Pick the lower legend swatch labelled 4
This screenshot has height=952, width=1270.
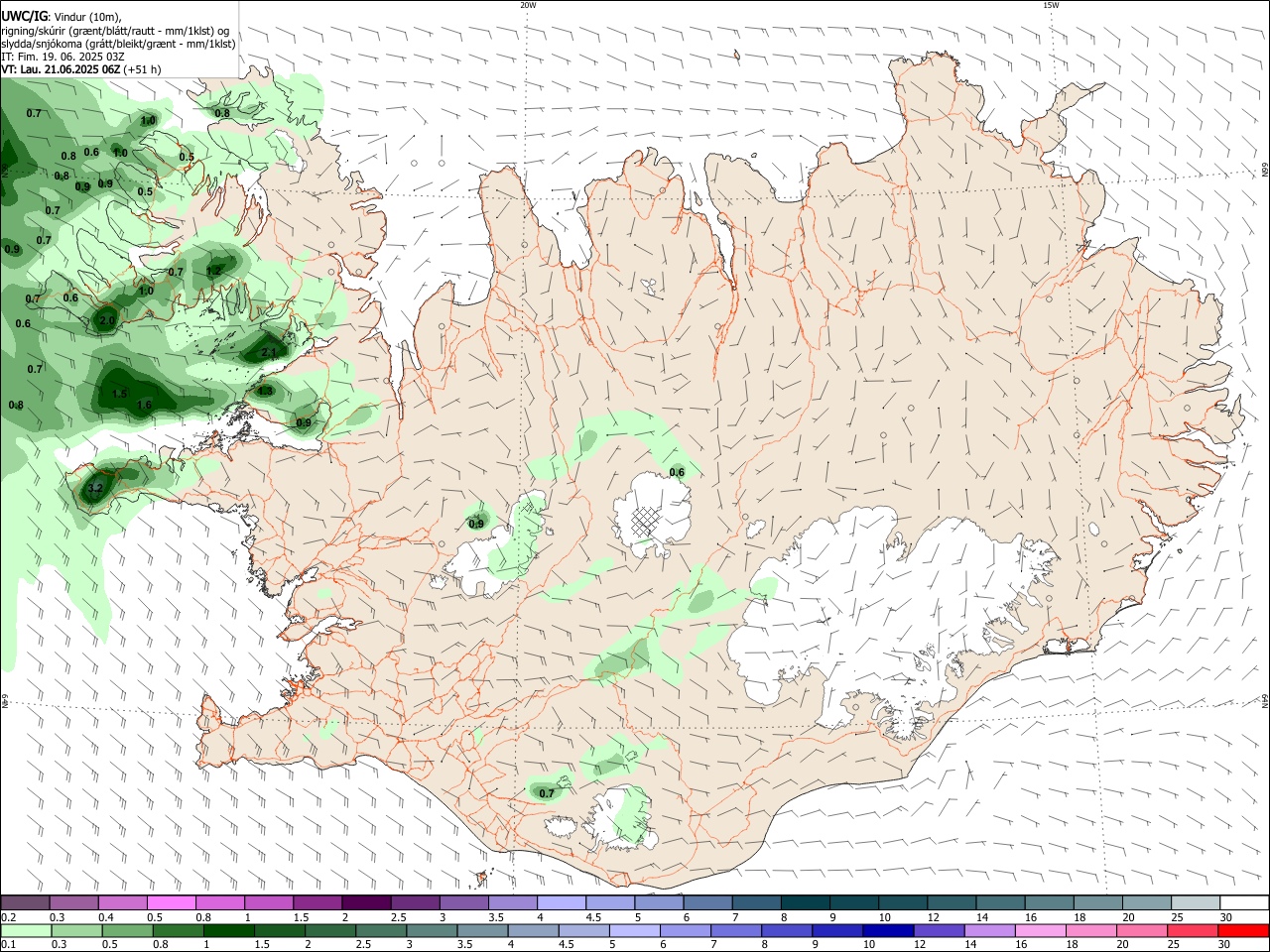[x=532, y=930]
